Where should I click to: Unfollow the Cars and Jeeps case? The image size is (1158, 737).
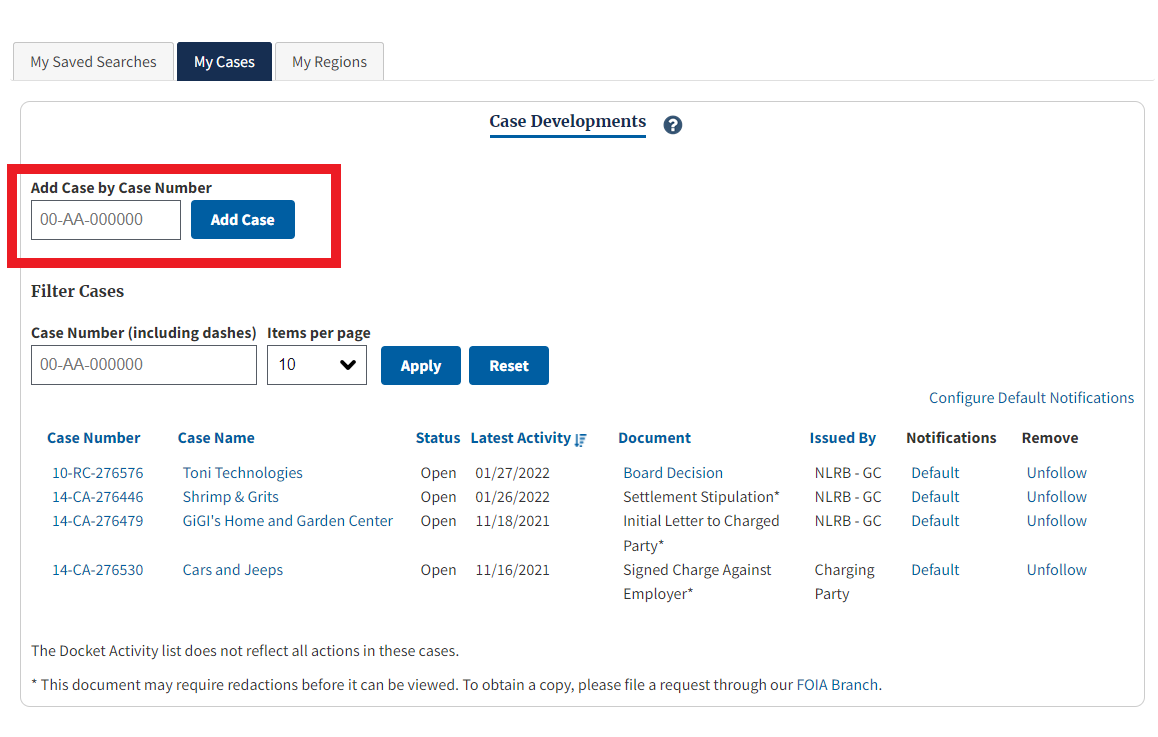(1056, 570)
